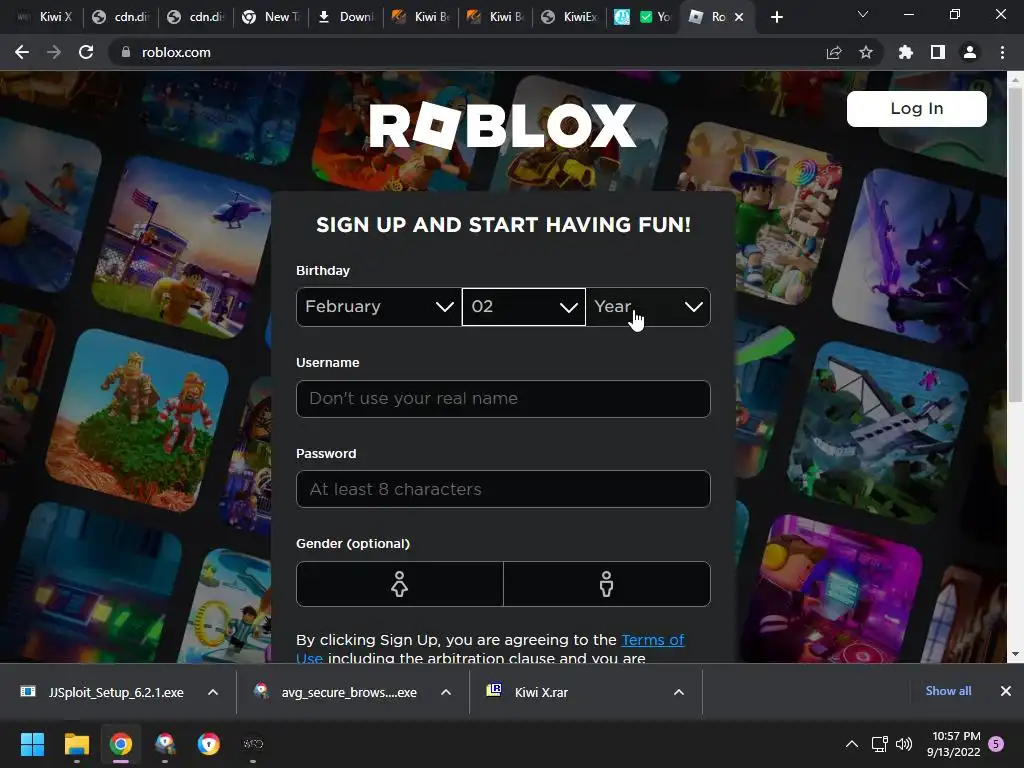Select the female gender icon
The width and height of the screenshot is (1024, 768).
coord(399,584)
